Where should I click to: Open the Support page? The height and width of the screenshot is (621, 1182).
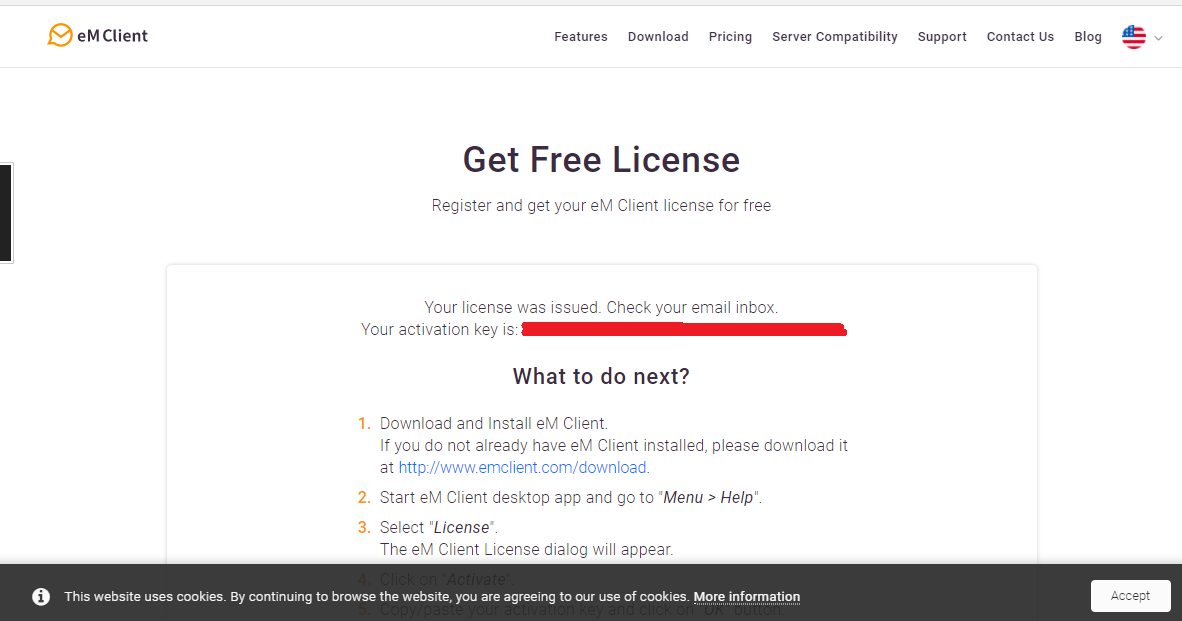click(x=942, y=36)
